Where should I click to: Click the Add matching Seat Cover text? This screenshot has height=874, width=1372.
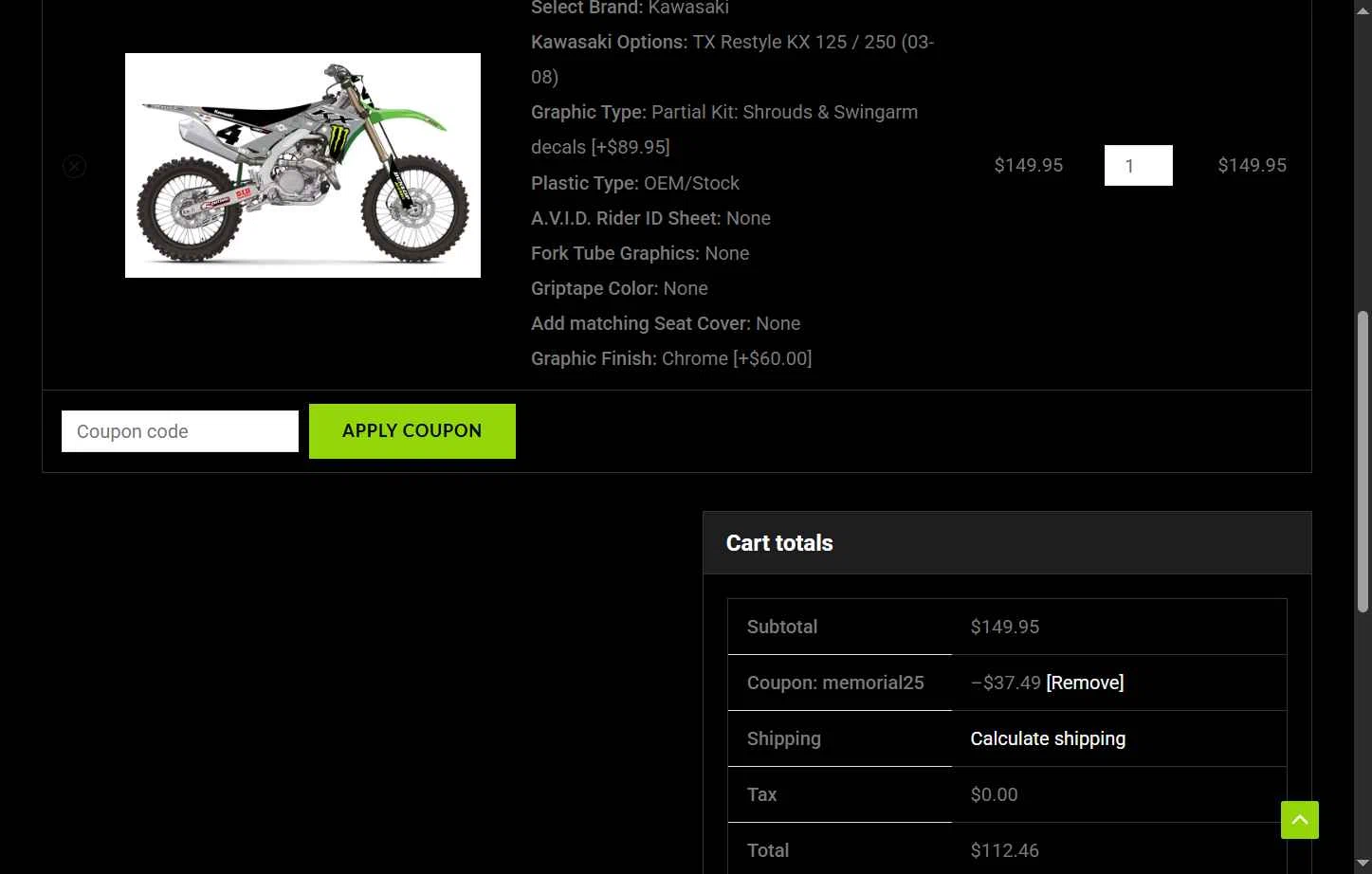pyautogui.click(x=666, y=323)
